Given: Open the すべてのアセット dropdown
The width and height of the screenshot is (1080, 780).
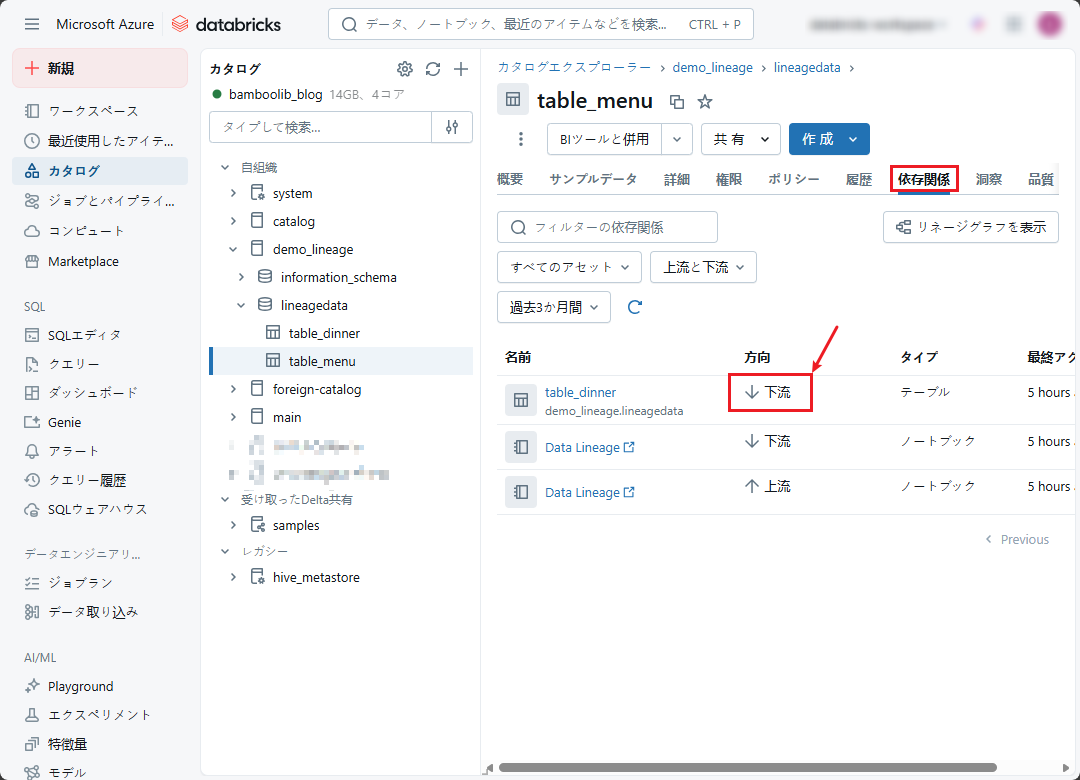Looking at the screenshot, I should [x=570, y=267].
